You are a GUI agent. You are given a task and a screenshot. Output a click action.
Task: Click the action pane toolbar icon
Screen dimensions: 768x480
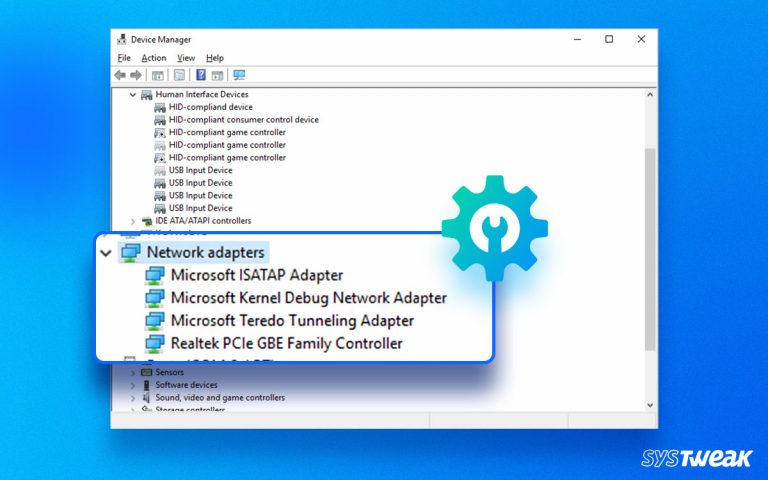(x=217, y=75)
